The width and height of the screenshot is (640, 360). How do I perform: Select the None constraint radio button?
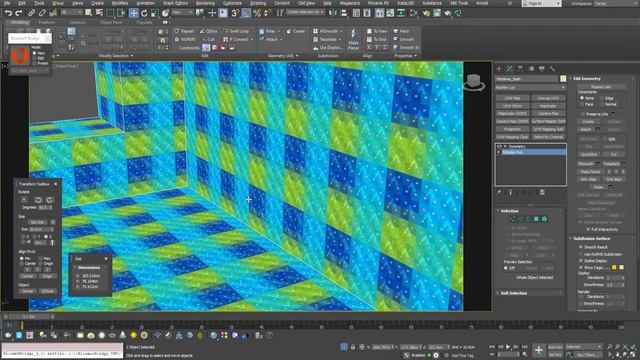(582, 98)
